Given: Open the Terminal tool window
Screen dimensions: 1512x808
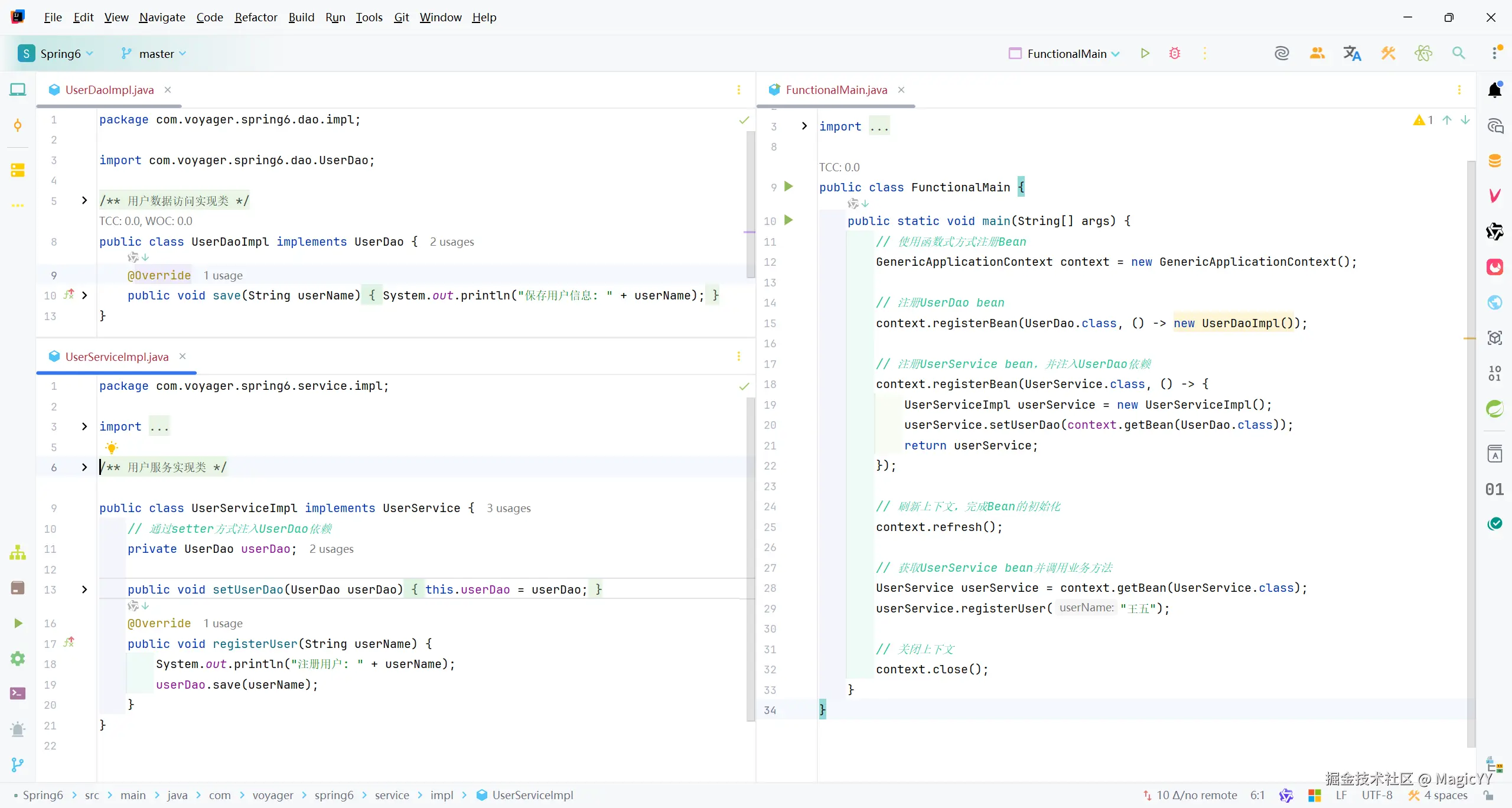Looking at the screenshot, I should (x=18, y=693).
